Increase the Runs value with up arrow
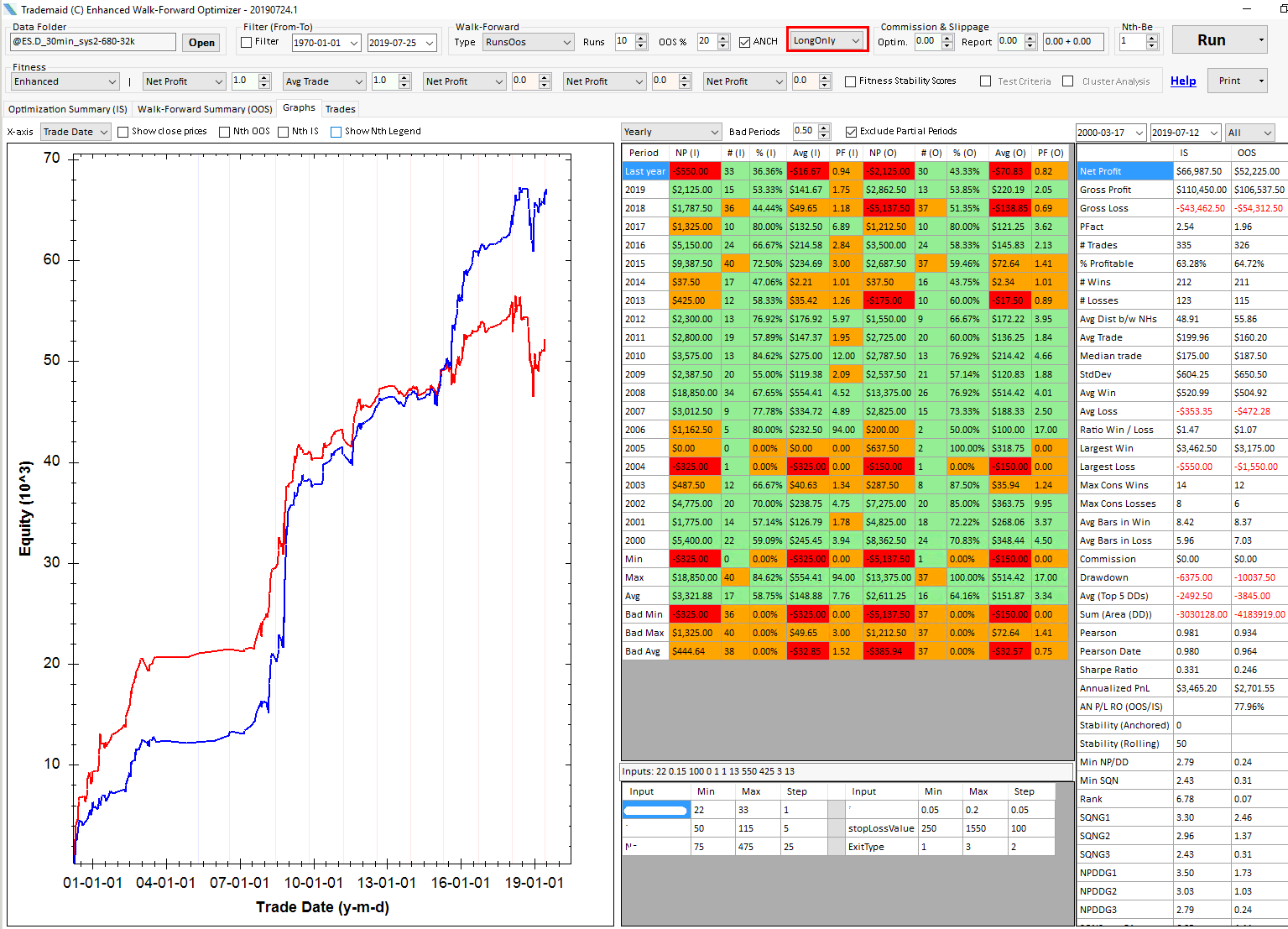The height and width of the screenshot is (929, 1288). point(641,38)
